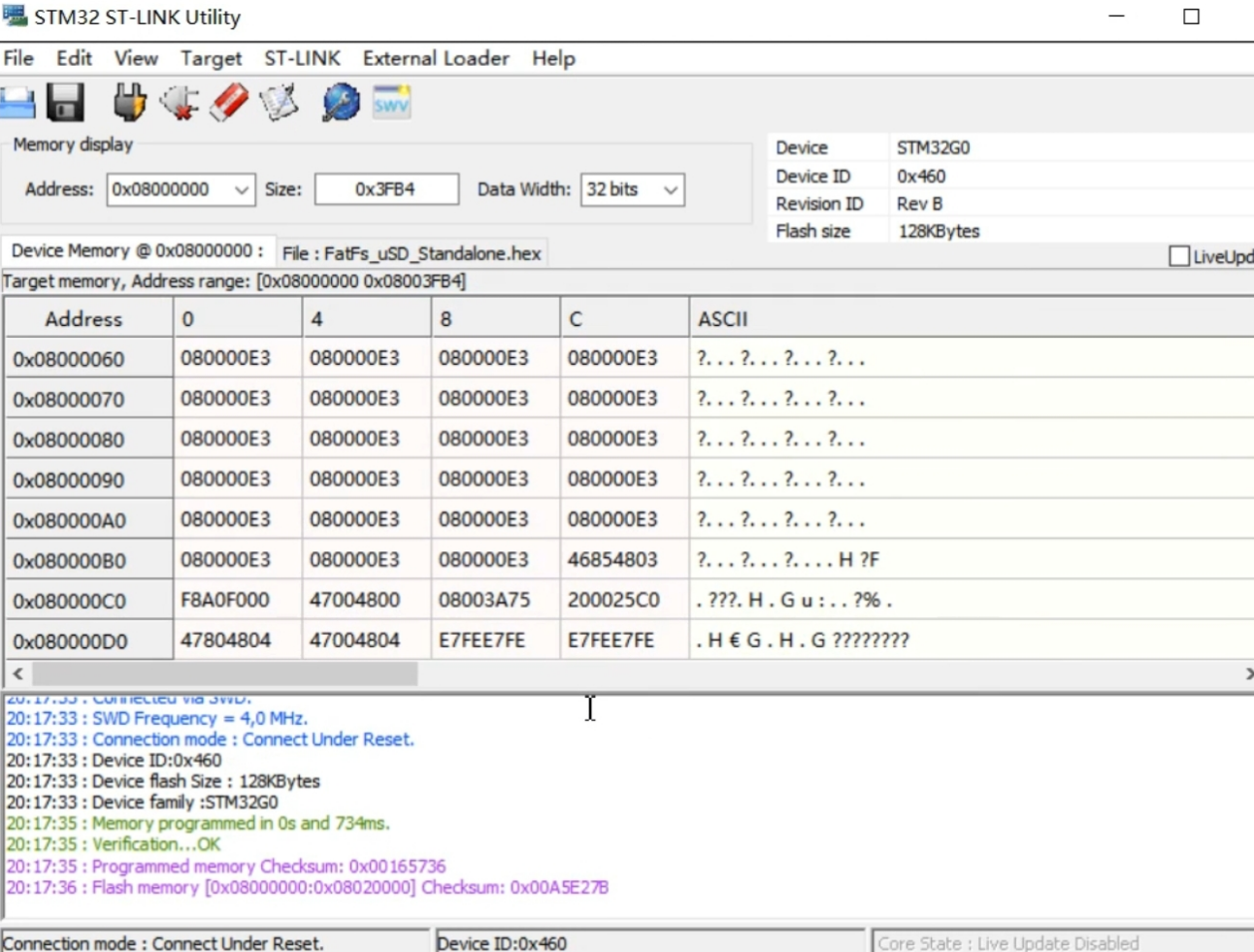Click log line Verification...OK
This screenshot has width=1254, height=952.
(x=114, y=844)
